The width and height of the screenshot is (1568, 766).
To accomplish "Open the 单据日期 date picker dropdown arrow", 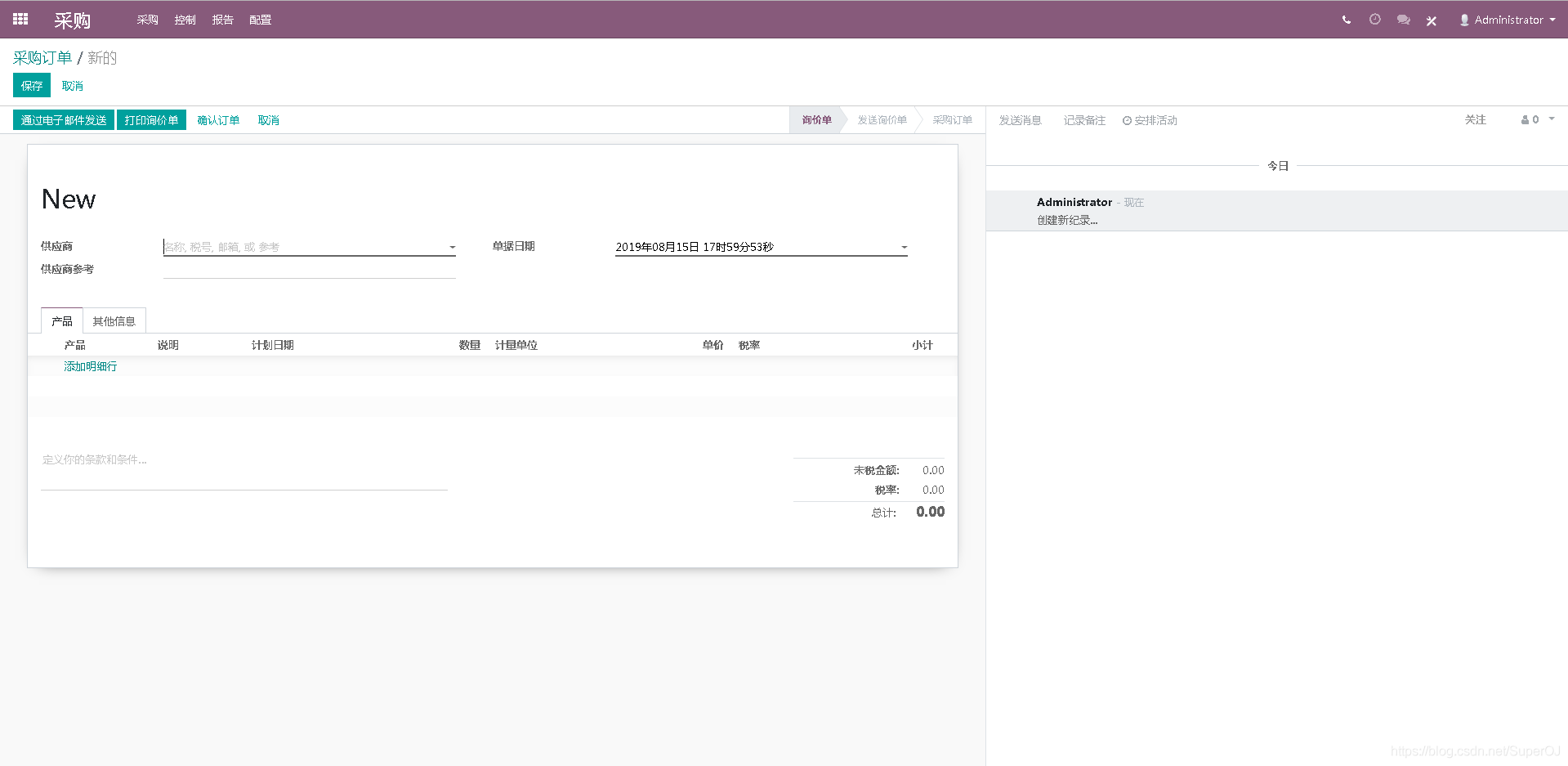I will 904,247.
